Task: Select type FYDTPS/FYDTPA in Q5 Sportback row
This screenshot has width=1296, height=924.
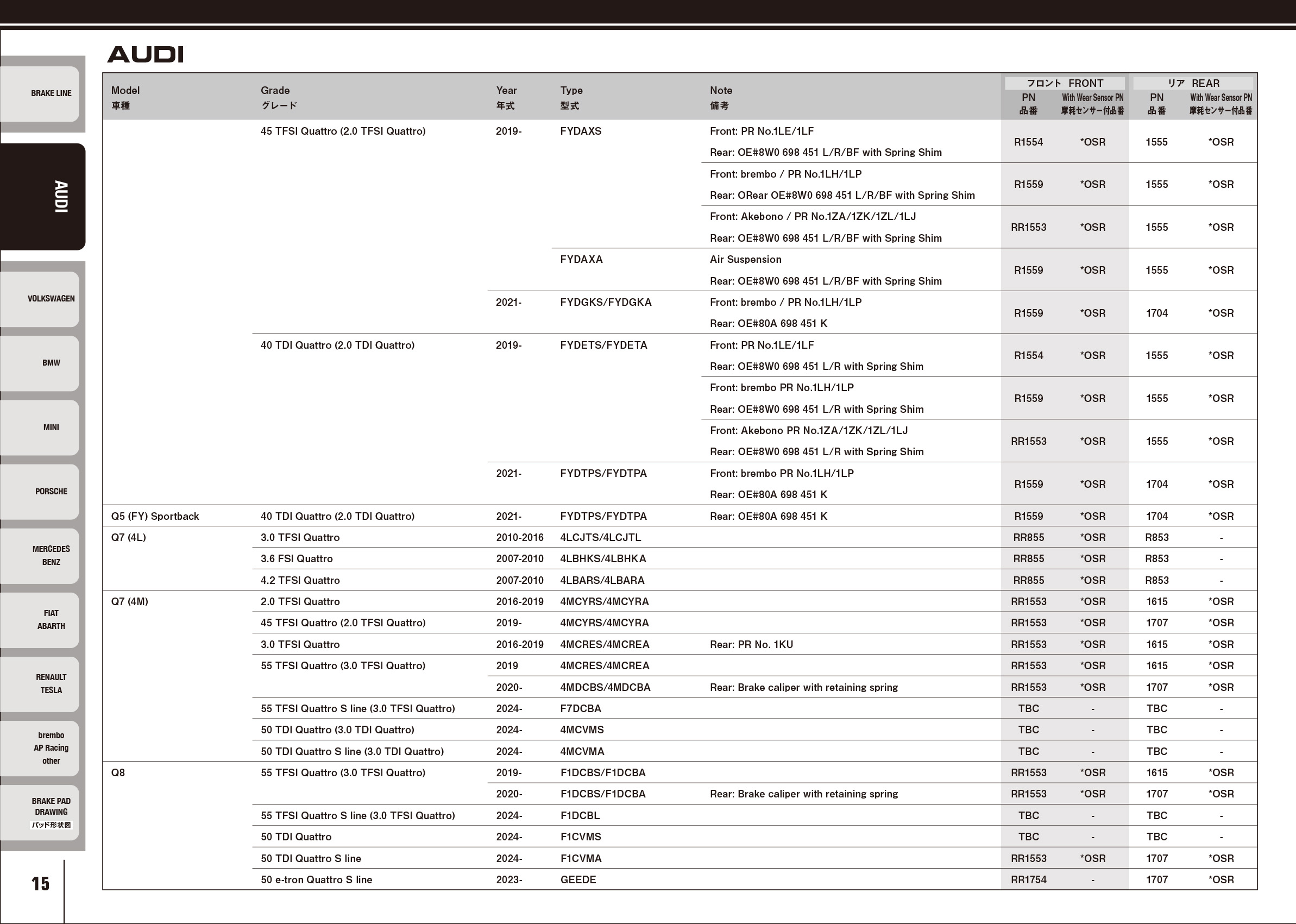Action: pos(603,517)
